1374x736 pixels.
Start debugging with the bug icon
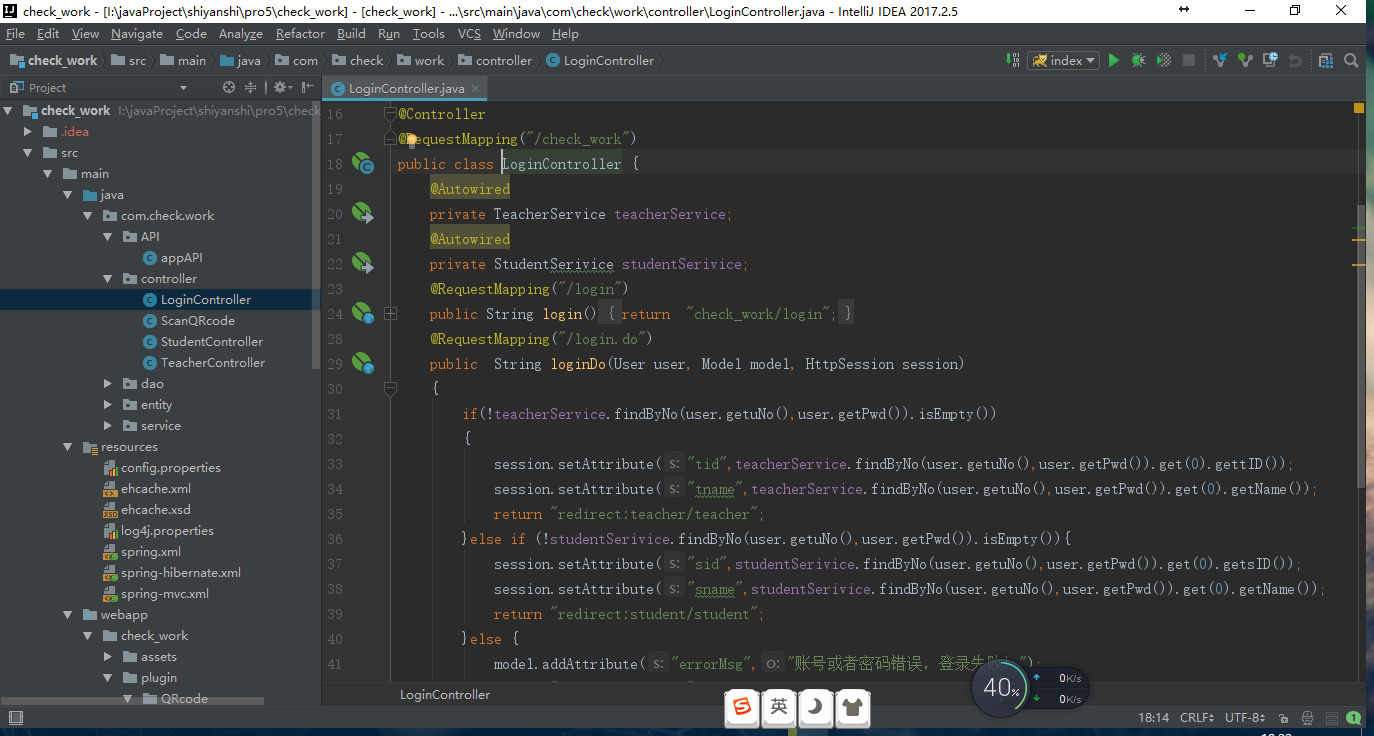[x=1138, y=61]
